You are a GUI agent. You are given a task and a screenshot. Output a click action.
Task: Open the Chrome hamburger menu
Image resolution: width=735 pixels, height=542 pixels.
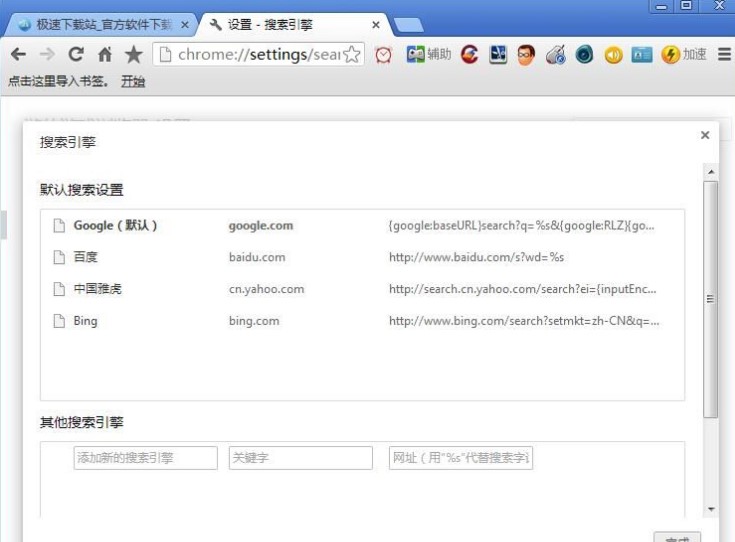click(x=724, y=54)
